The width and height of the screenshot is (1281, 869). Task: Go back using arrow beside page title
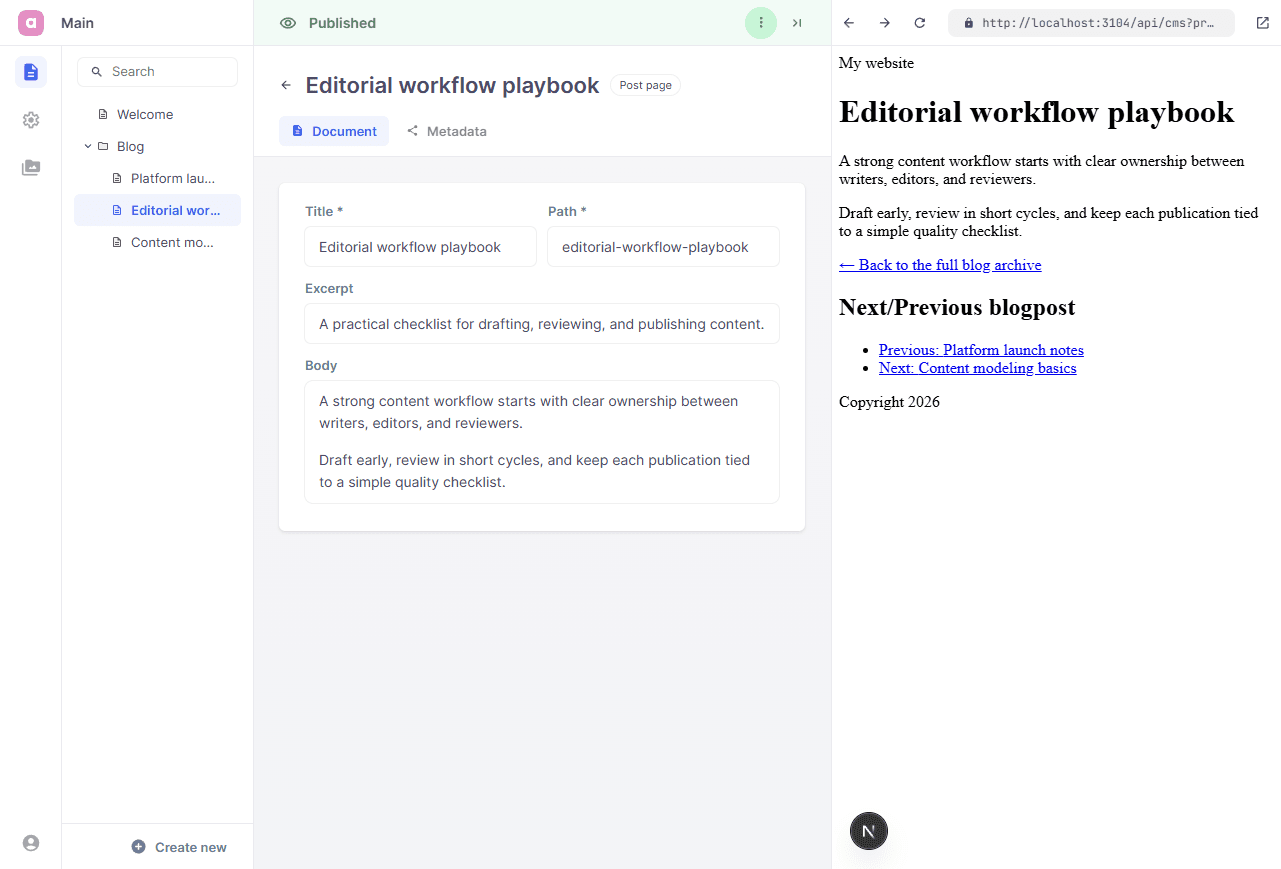tap(286, 86)
